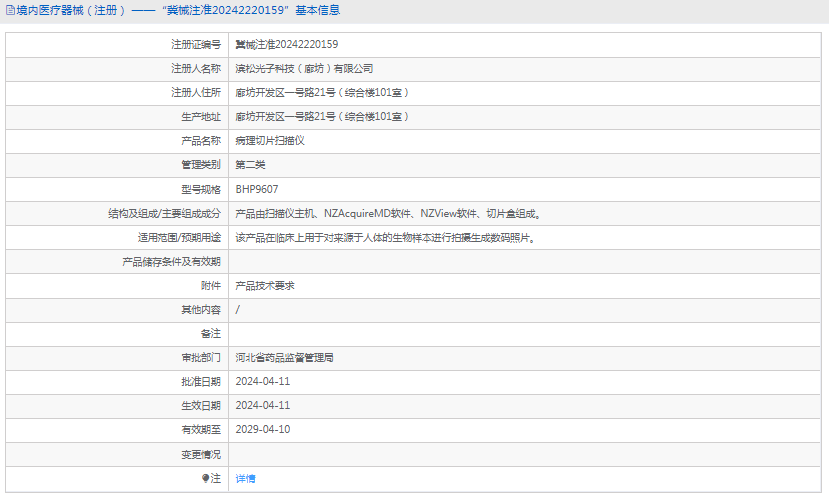Click the 注册人住所 address value
829x497 pixels.
[x=322, y=93]
